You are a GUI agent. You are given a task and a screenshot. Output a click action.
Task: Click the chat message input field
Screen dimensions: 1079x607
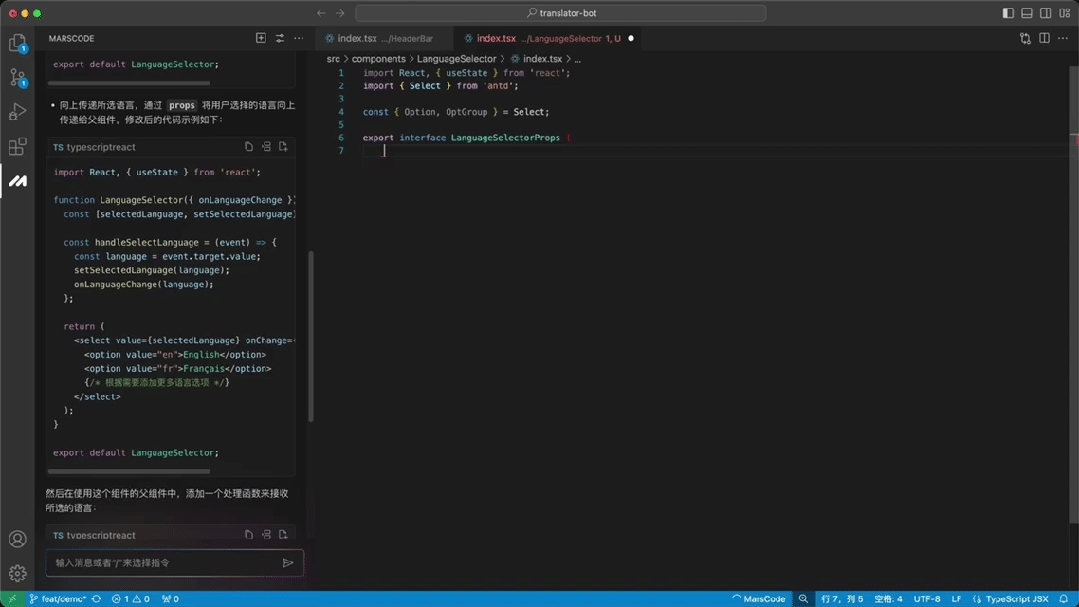point(160,563)
